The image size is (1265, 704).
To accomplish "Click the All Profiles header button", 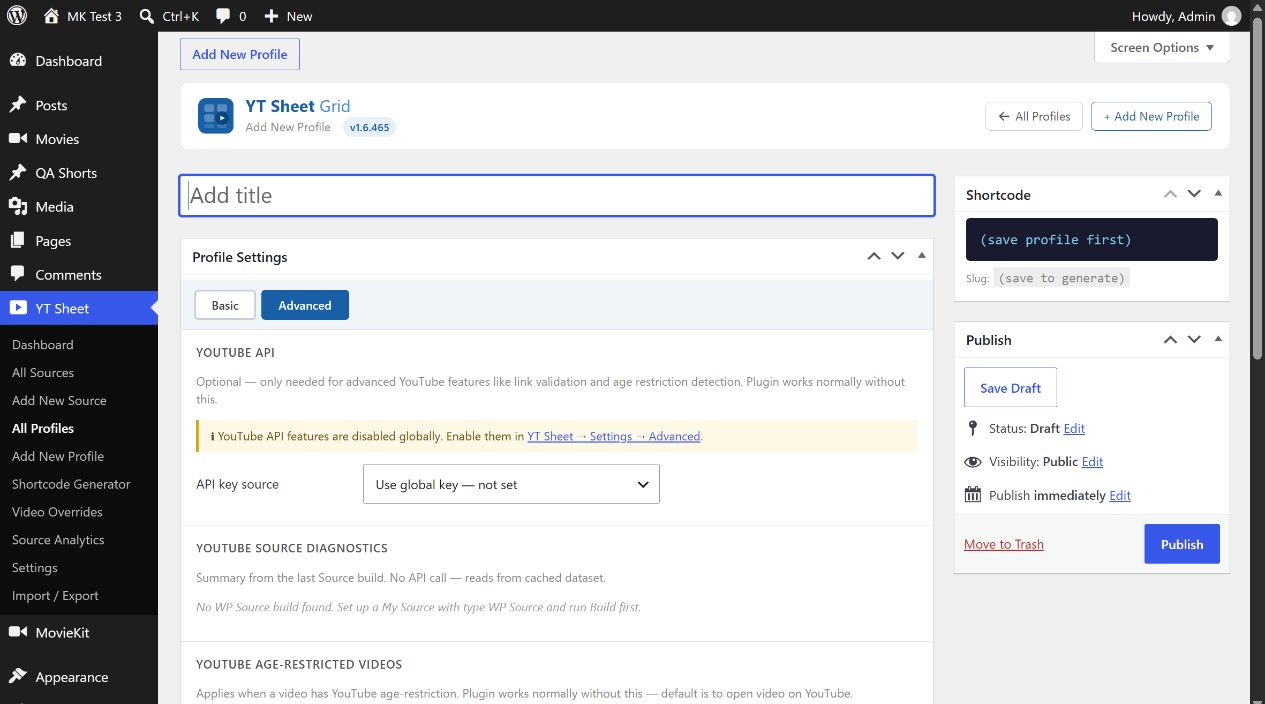I will tap(1034, 116).
